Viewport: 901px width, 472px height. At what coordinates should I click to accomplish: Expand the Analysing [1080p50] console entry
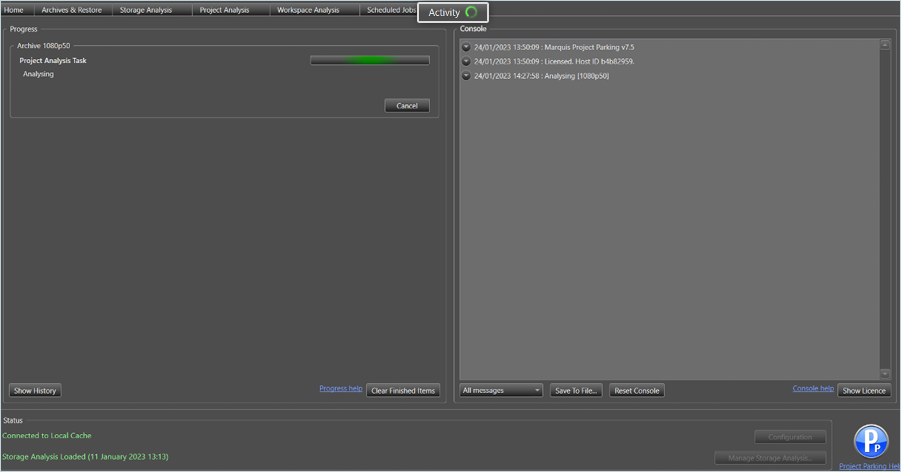click(466, 76)
